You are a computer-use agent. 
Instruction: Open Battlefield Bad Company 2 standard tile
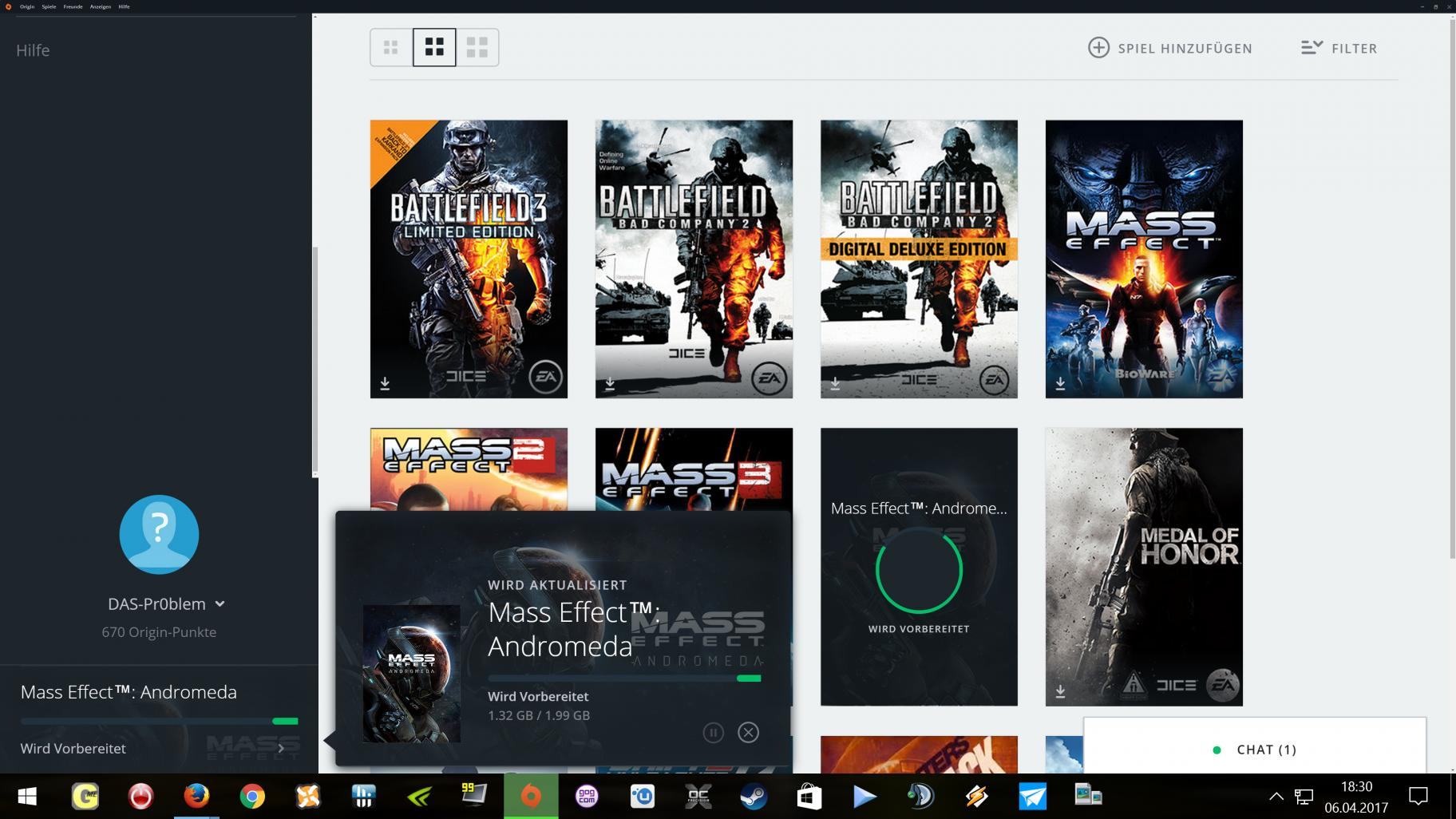(x=694, y=259)
